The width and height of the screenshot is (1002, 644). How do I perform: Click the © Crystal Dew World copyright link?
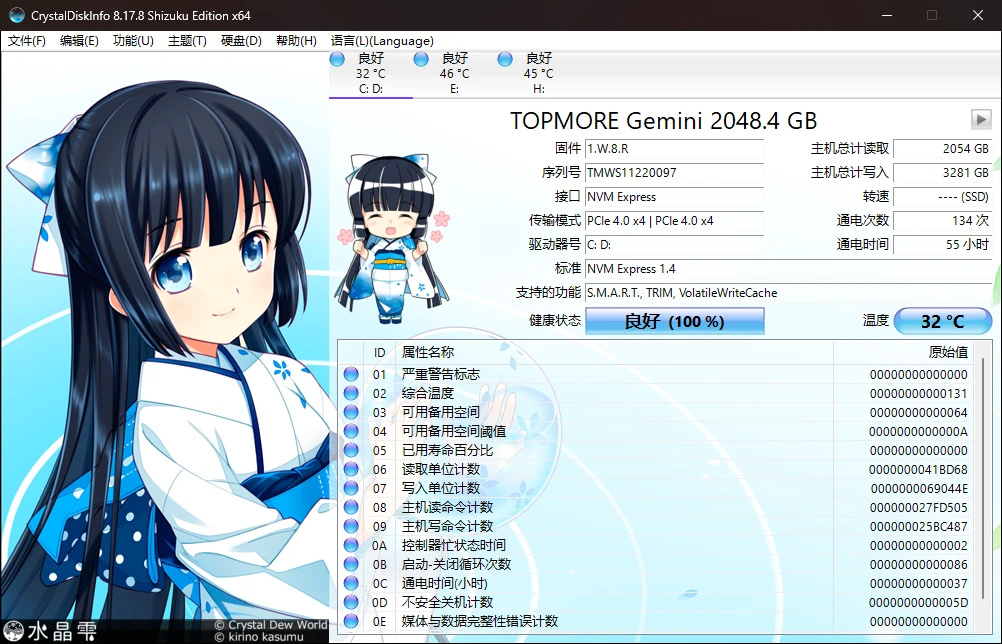271,625
